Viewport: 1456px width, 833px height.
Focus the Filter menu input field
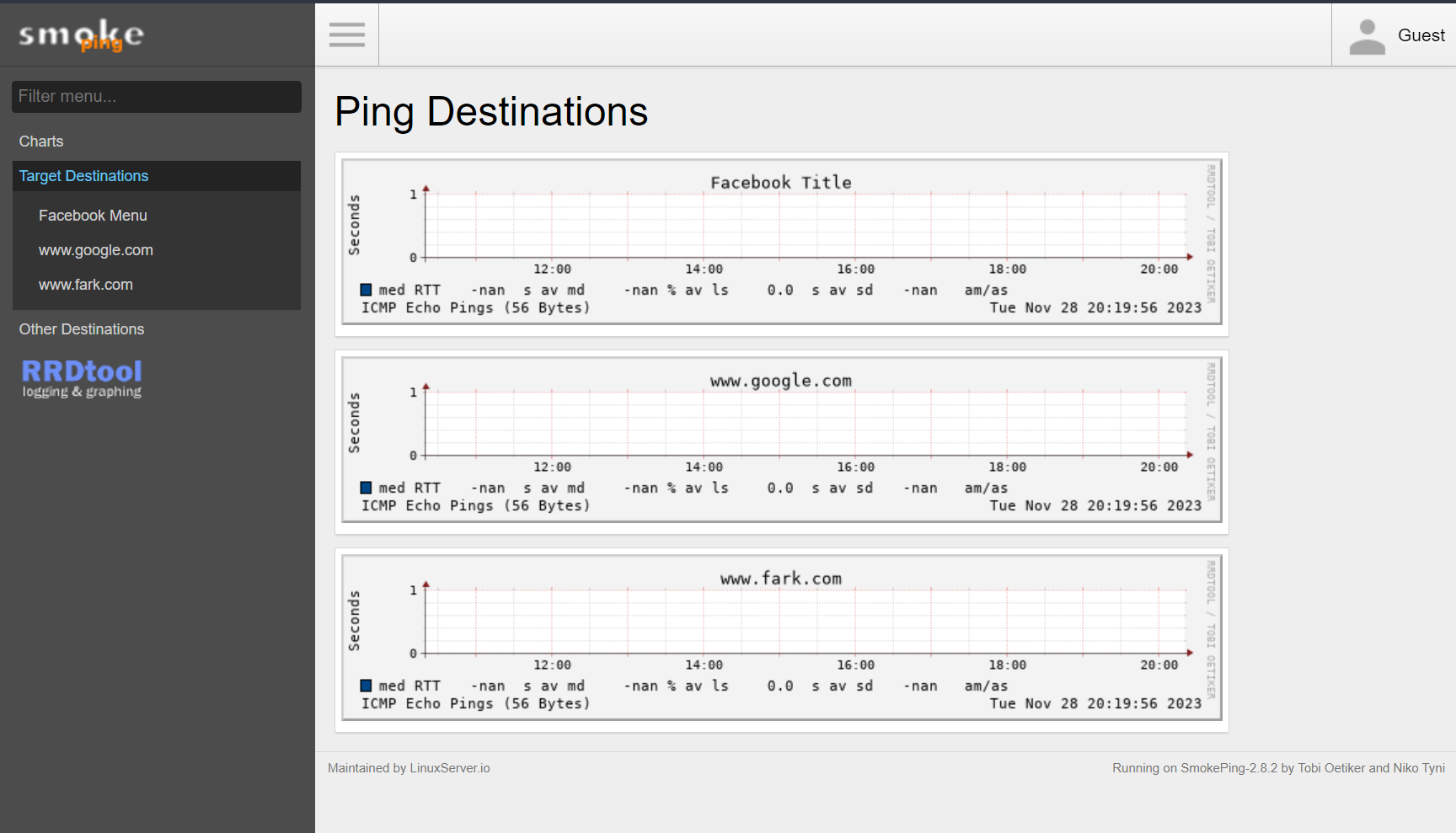(157, 96)
